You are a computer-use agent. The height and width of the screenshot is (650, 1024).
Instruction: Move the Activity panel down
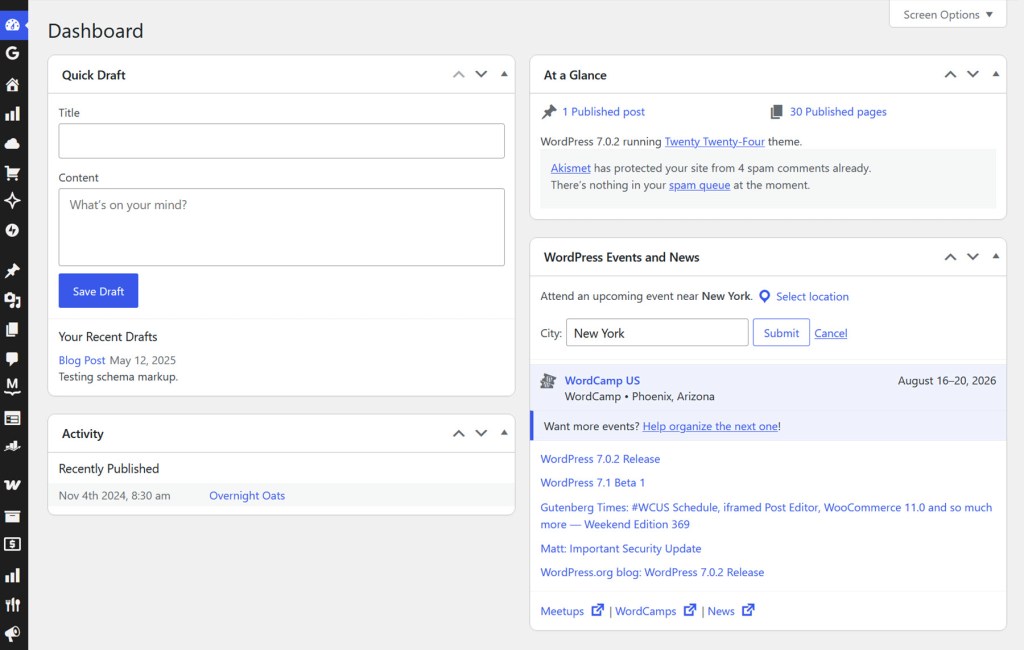point(481,433)
